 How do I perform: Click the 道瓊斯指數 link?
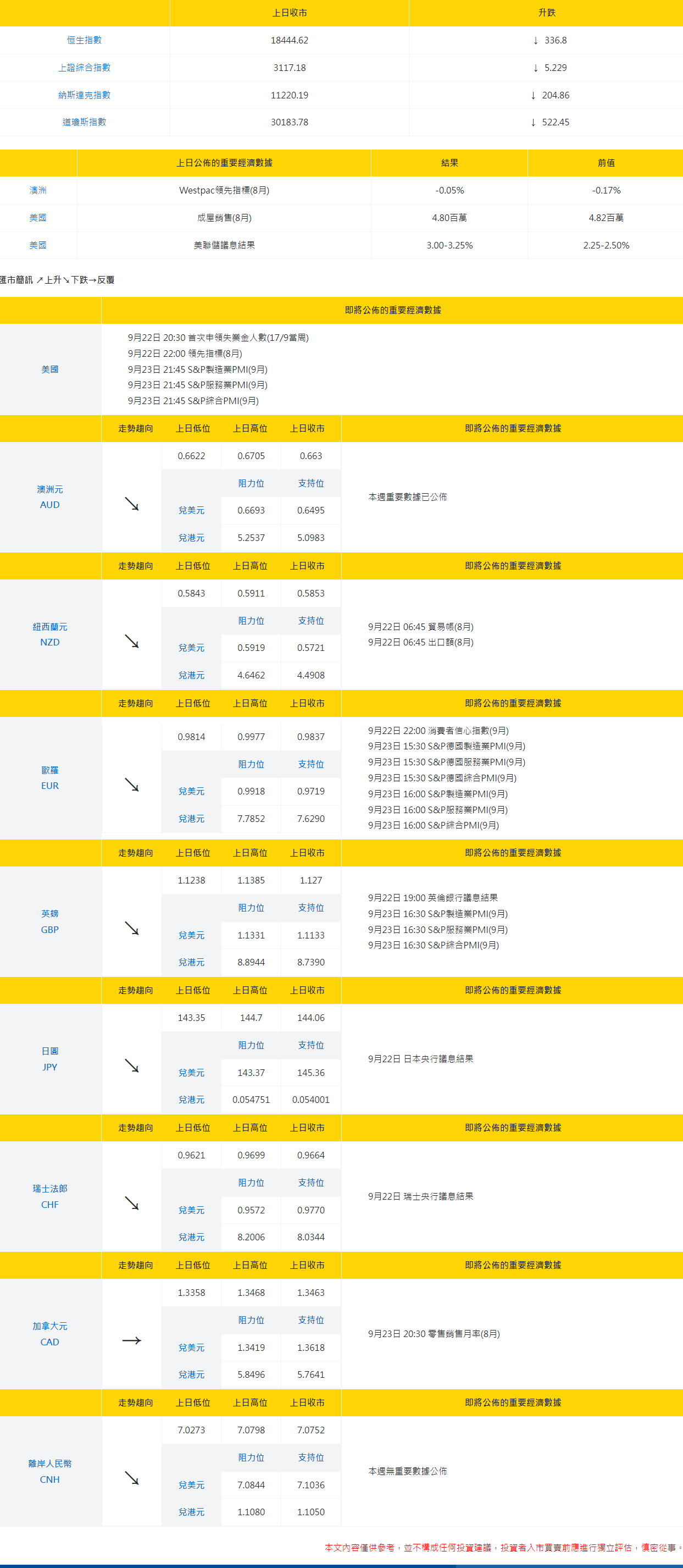85,122
